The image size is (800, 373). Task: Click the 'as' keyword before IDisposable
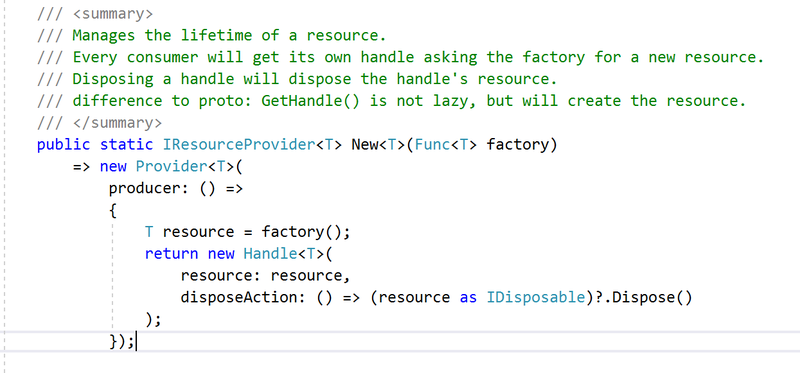(468, 298)
